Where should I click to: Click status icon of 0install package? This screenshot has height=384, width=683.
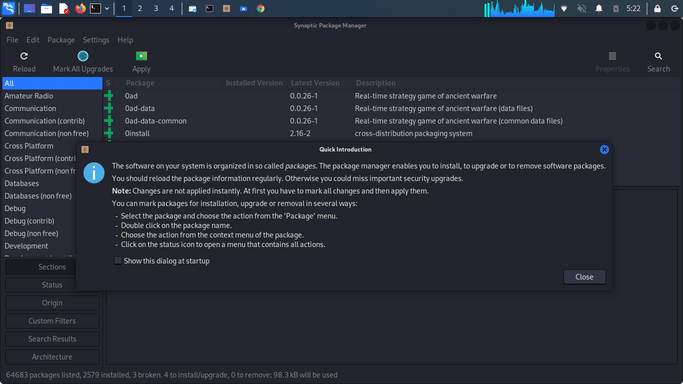(108, 133)
